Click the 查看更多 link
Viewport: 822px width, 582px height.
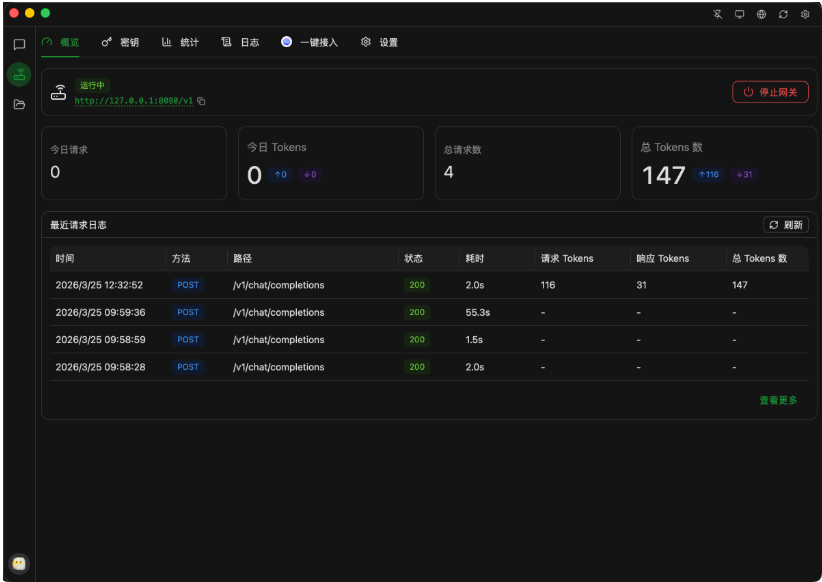pyautogui.click(x=778, y=400)
